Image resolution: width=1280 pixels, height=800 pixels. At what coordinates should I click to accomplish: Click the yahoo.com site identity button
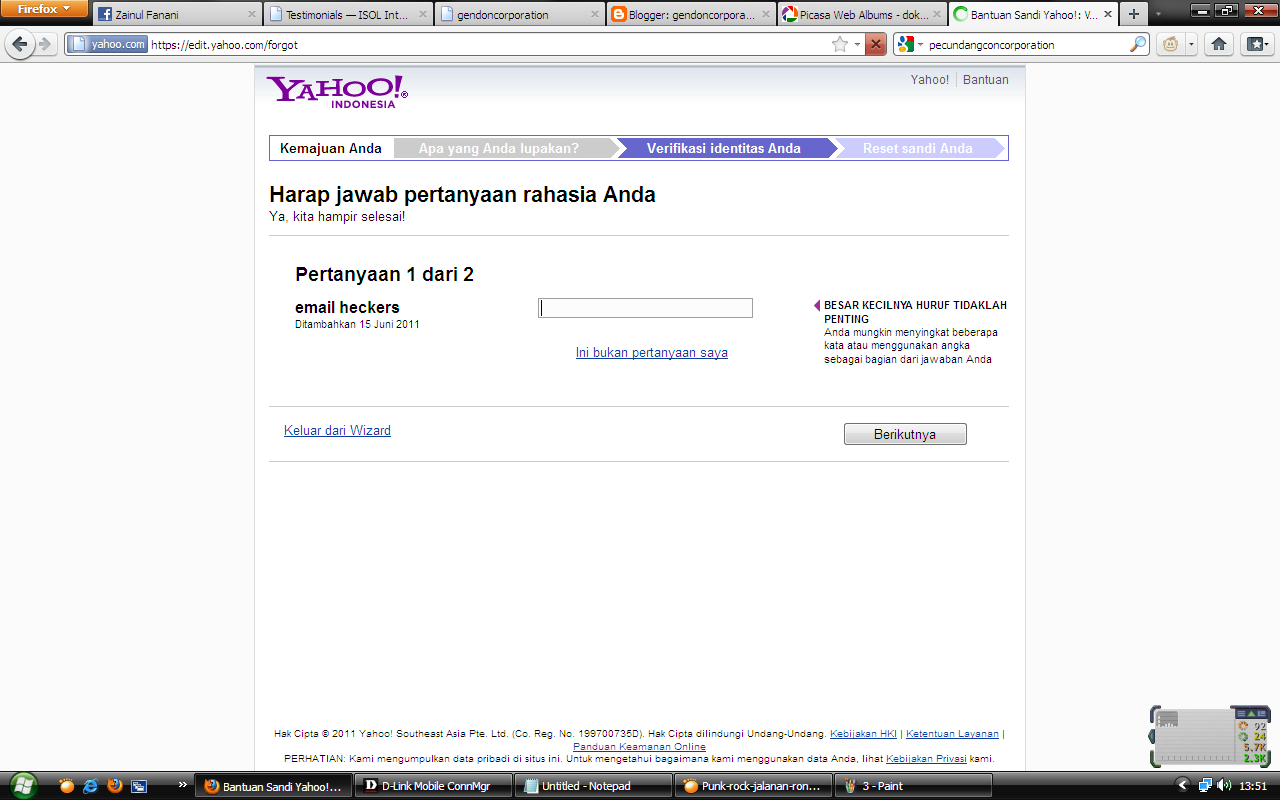pos(107,44)
